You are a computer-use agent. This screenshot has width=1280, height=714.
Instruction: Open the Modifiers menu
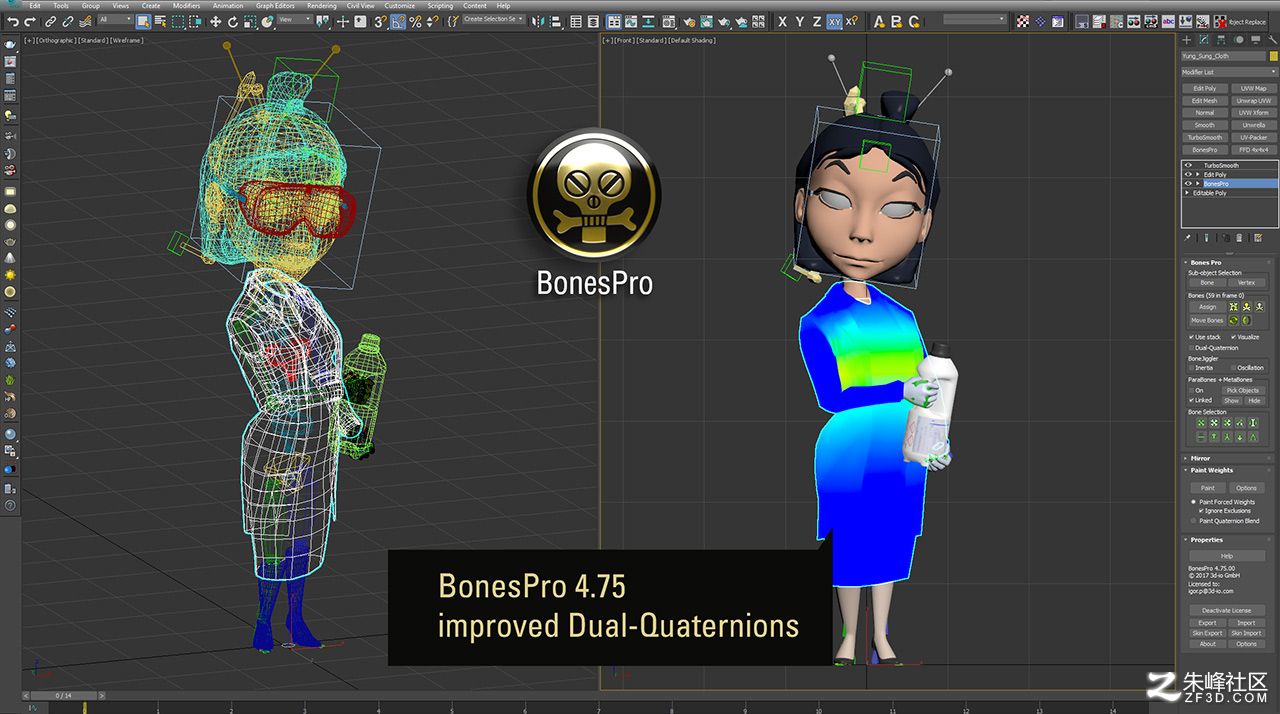point(186,6)
